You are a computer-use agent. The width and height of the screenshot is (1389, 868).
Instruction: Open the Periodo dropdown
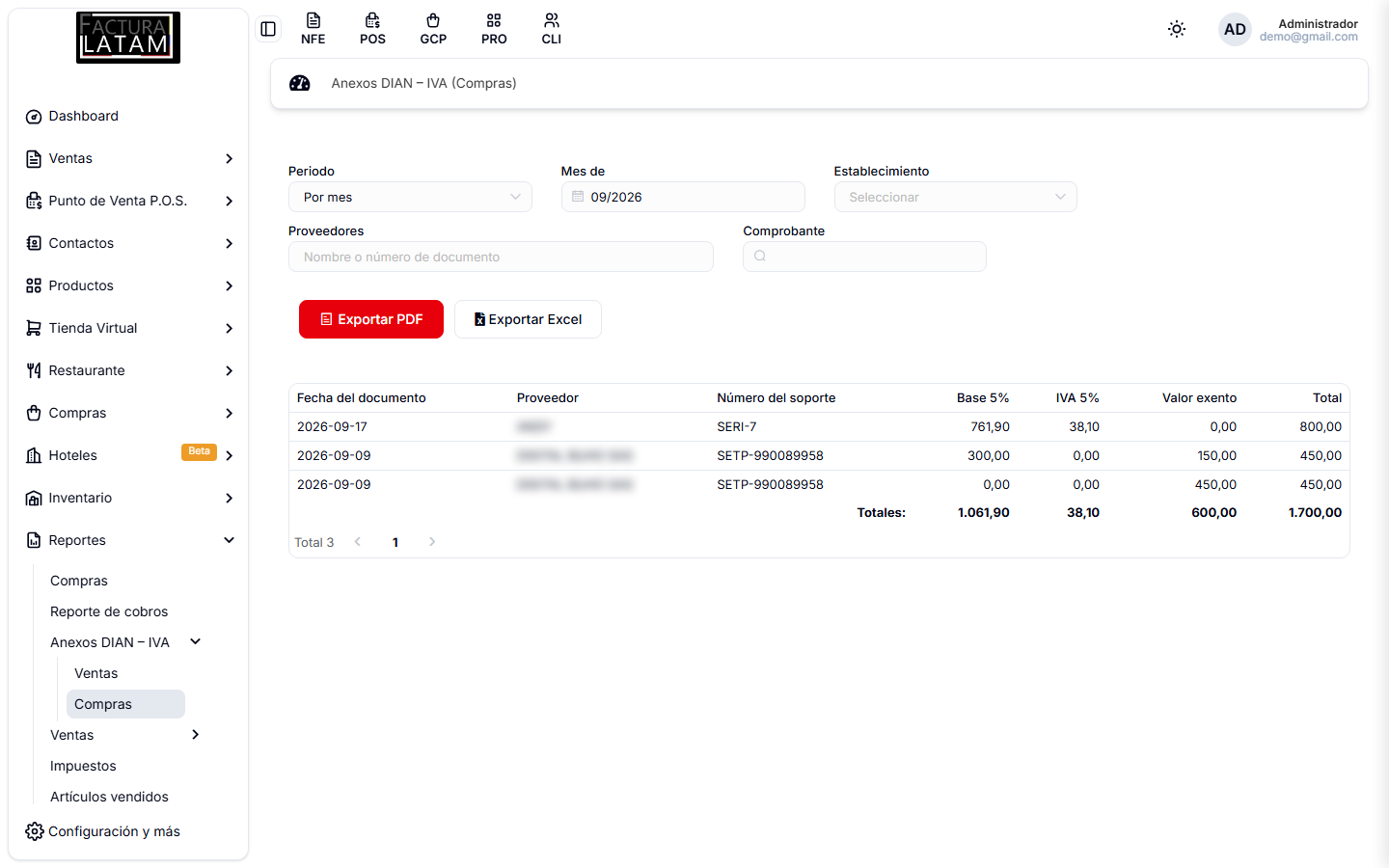point(410,197)
